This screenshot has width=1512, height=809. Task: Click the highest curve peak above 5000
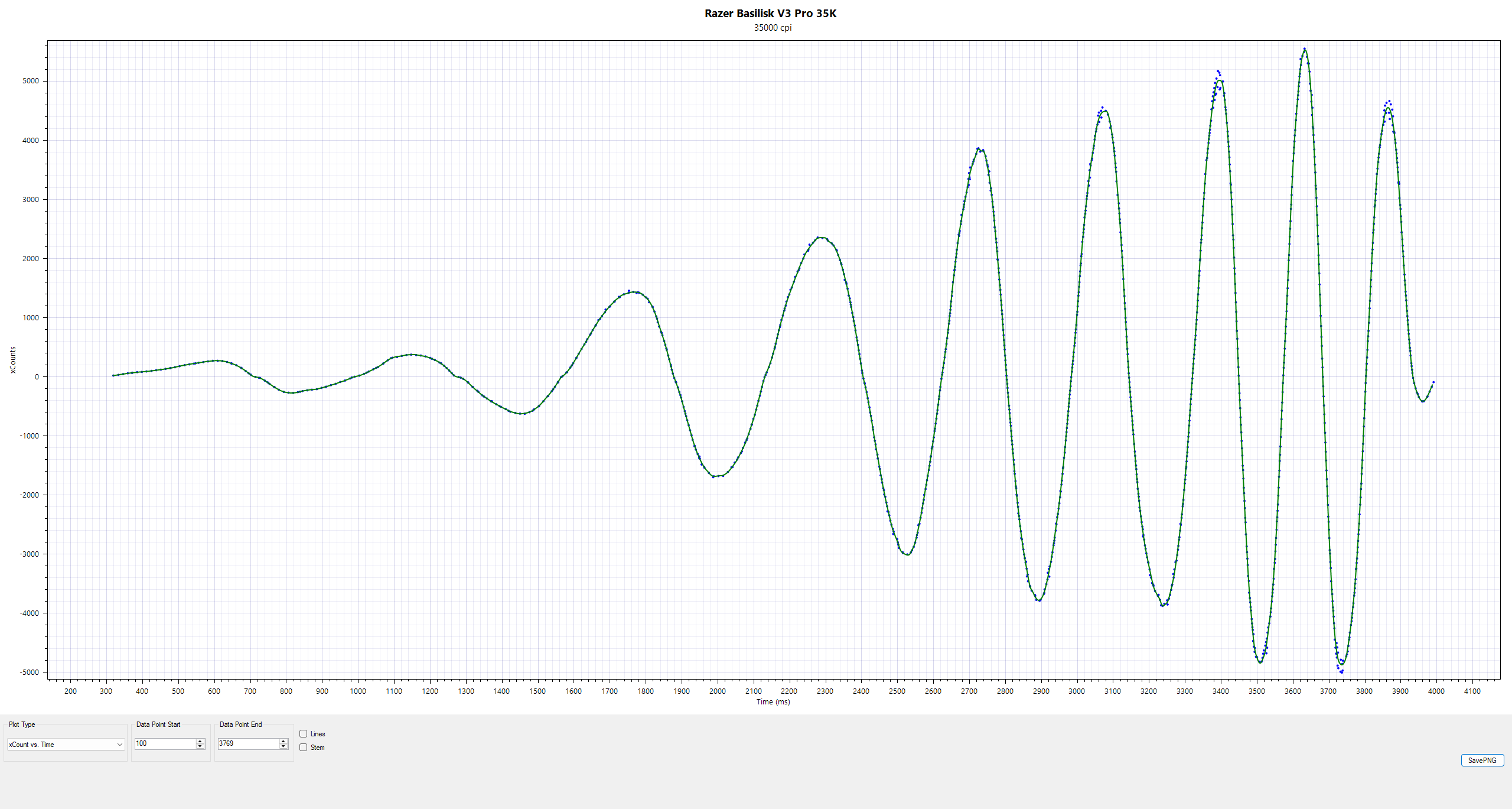1305,50
